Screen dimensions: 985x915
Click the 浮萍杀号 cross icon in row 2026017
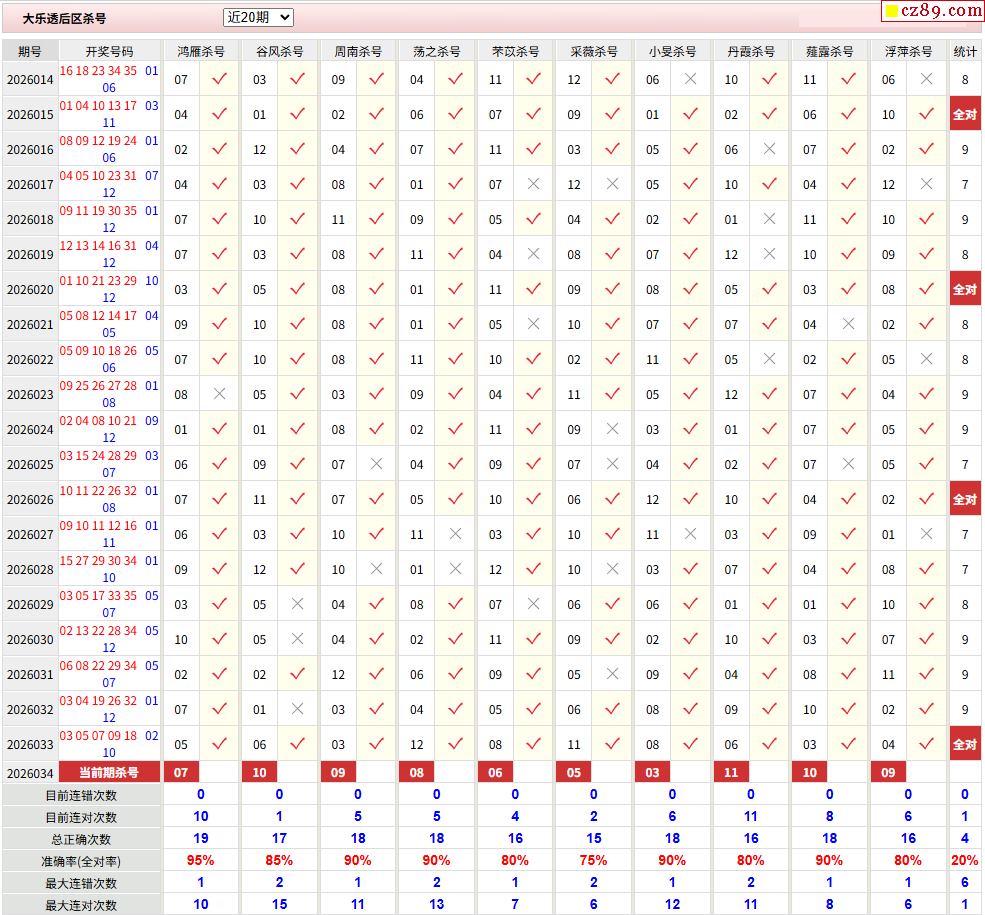[926, 184]
